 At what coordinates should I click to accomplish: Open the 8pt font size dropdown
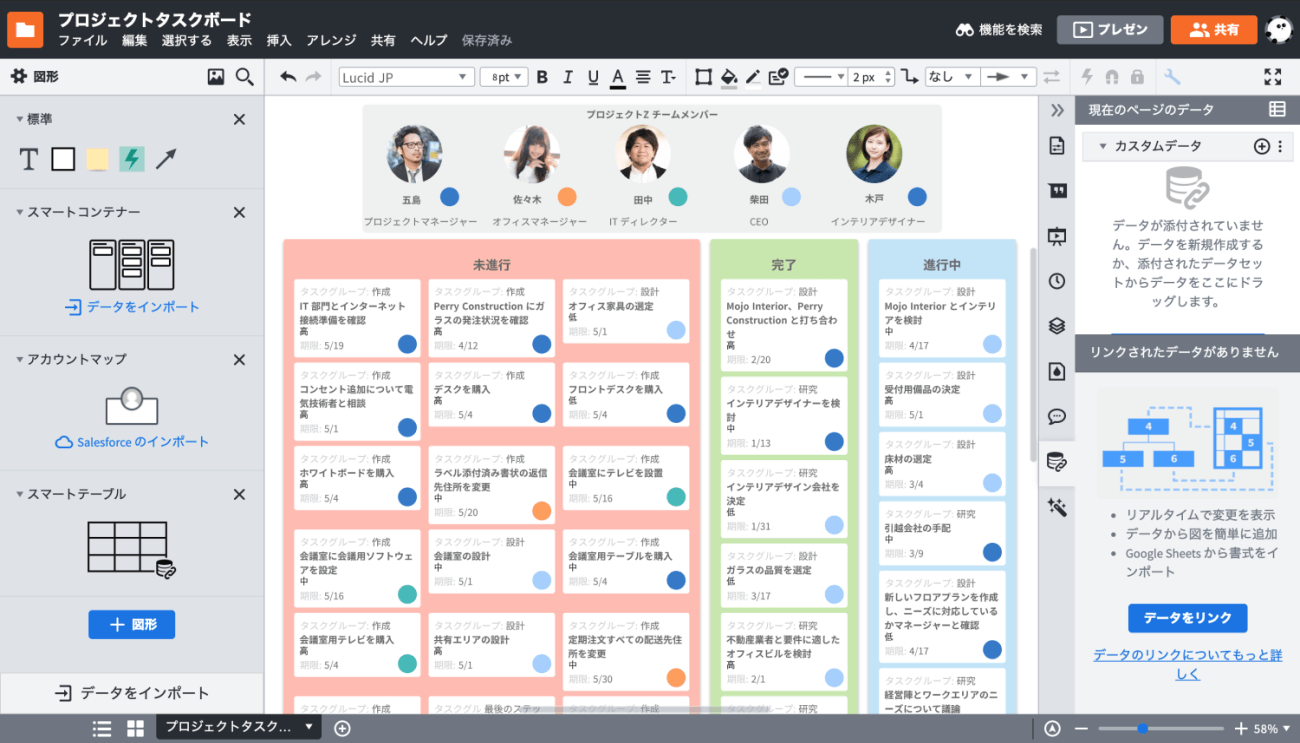504,77
